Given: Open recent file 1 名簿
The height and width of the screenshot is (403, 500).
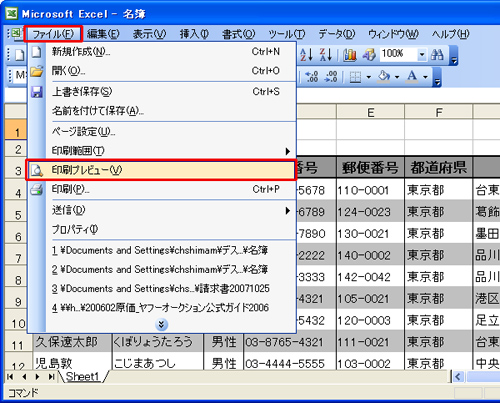Looking at the screenshot, I should (x=162, y=250).
